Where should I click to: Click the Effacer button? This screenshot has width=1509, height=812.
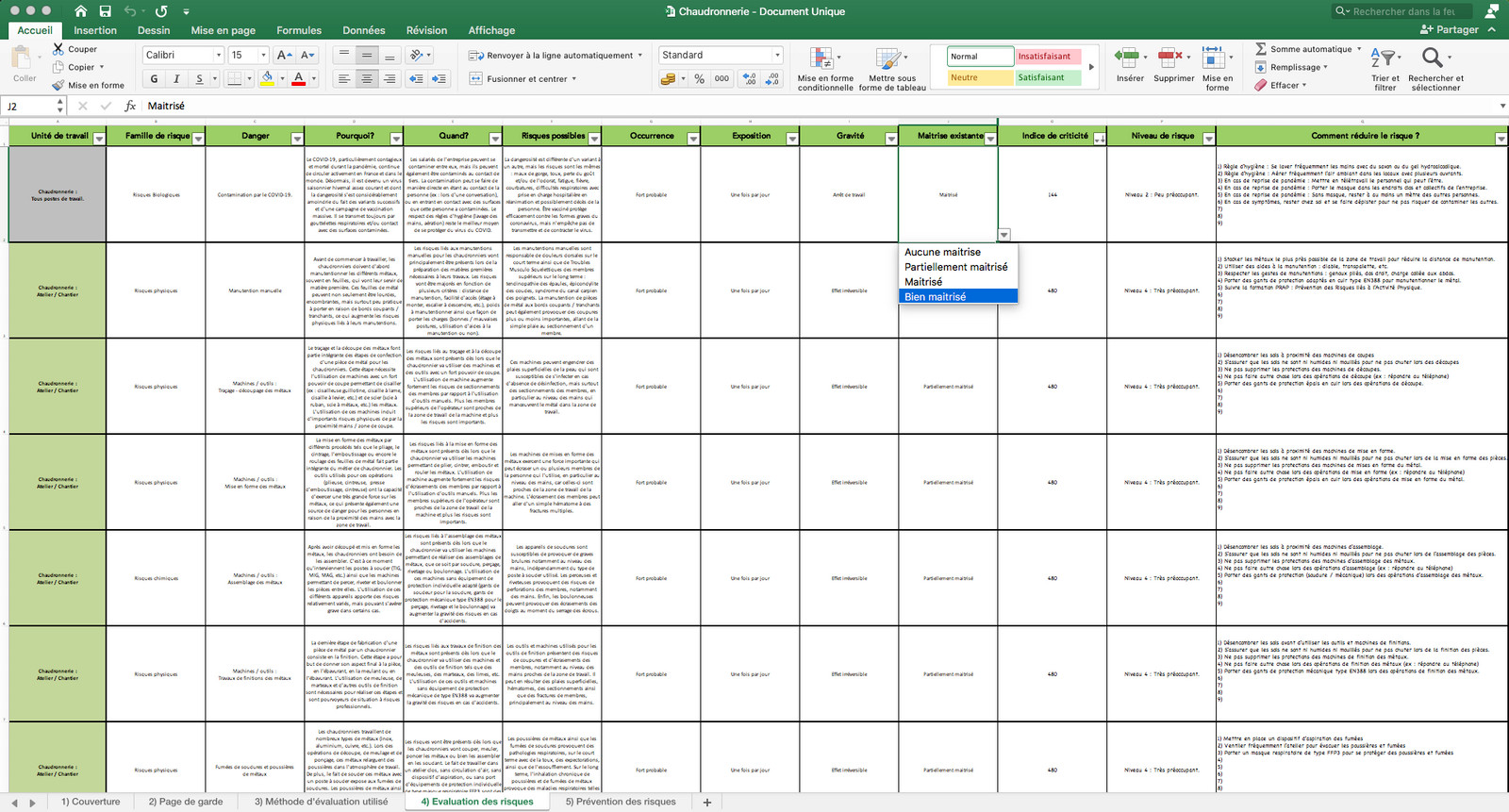[1281, 85]
